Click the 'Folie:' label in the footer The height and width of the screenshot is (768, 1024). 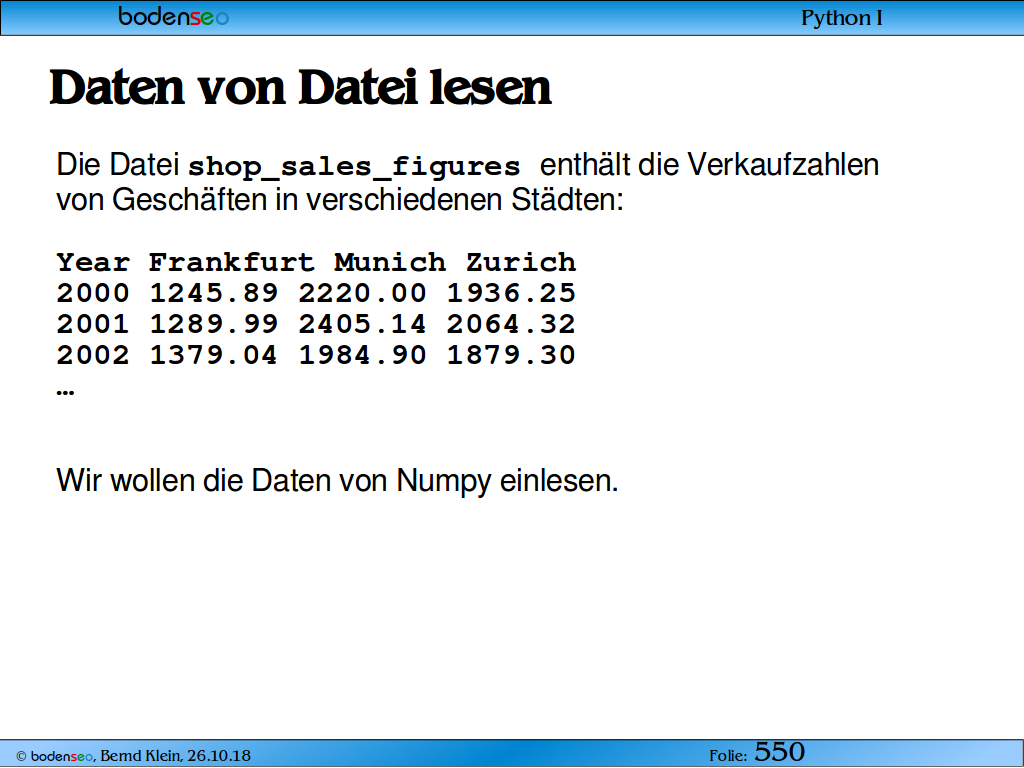728,756
